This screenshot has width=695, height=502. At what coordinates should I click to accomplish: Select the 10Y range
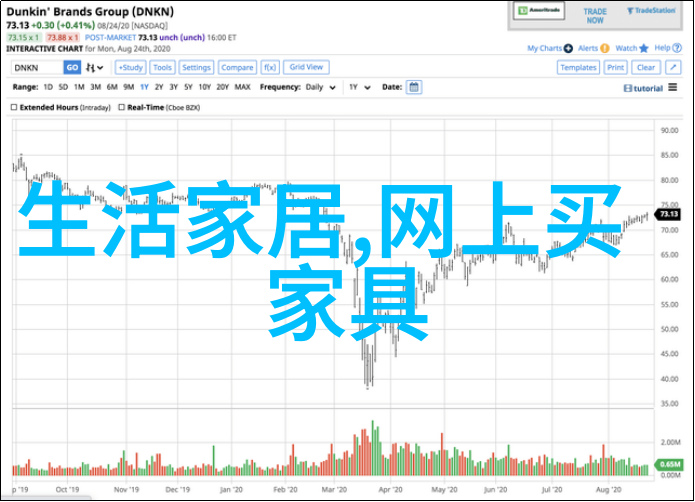204,87
